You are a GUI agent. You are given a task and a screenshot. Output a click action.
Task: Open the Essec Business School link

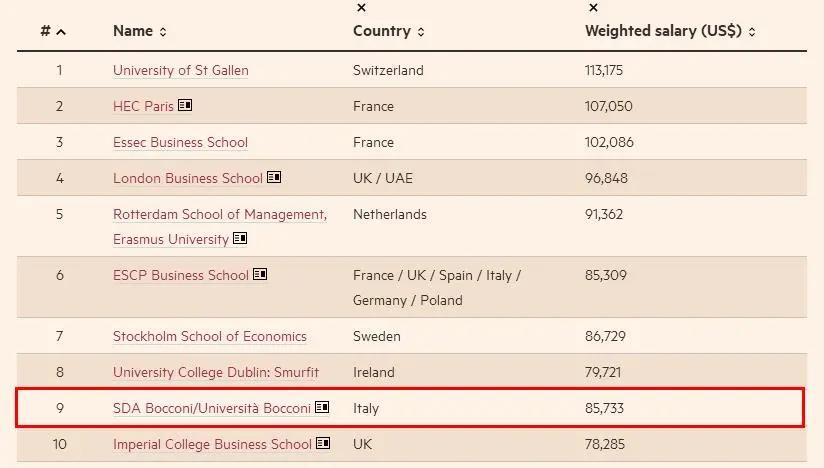click(x=180, y=142)
